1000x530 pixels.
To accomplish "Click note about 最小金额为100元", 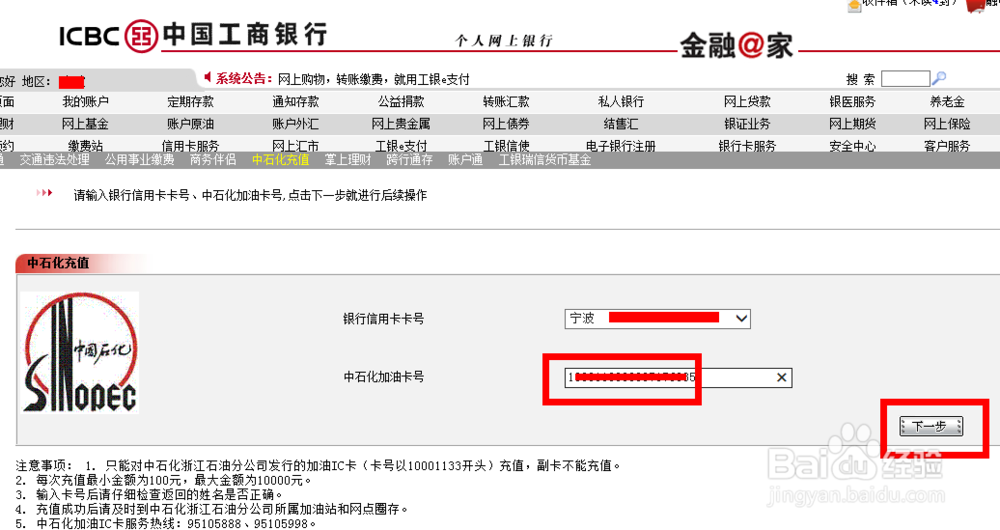I will pos(164,480).
